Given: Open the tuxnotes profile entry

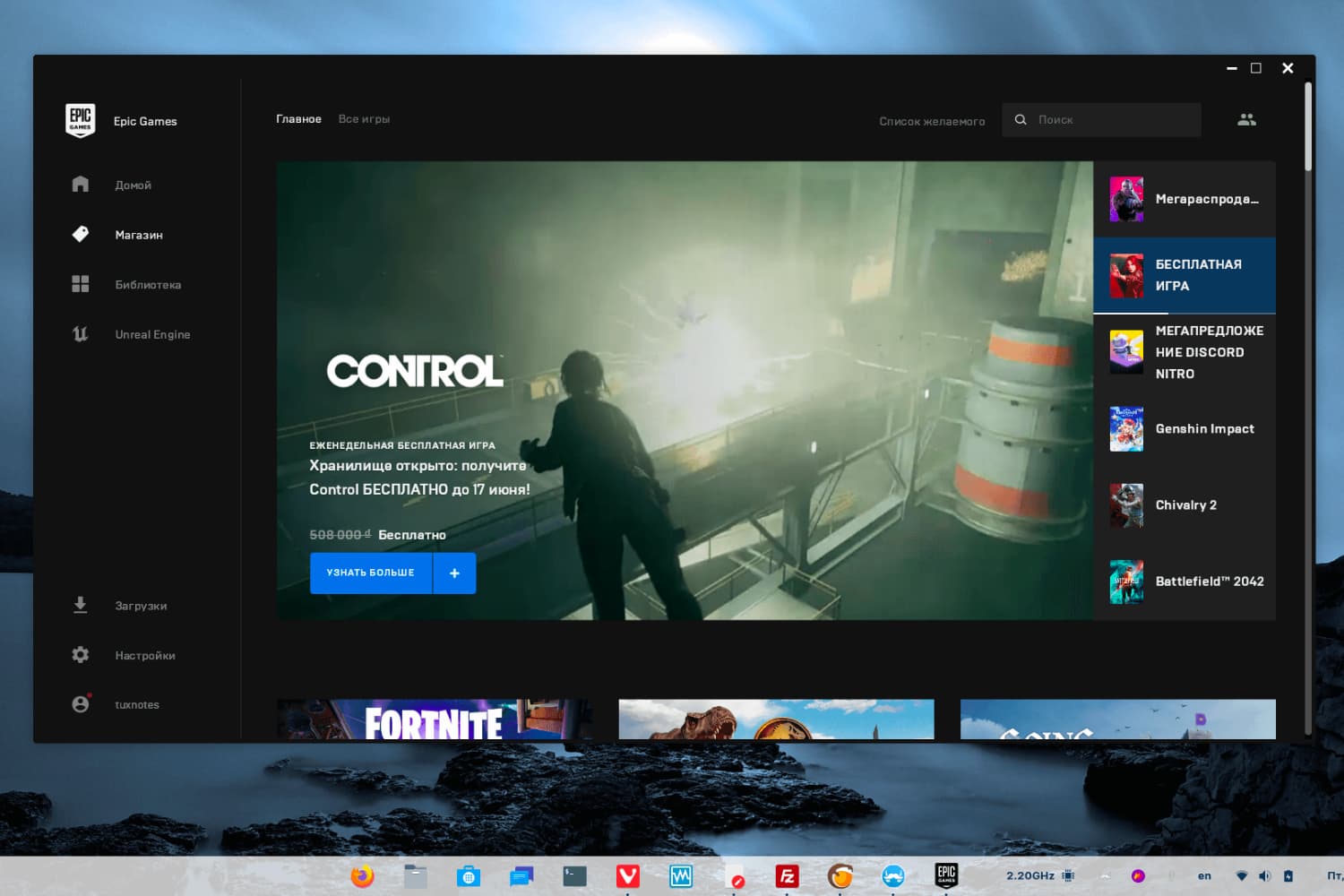Looking at the screenshot, I should coord(137,704).
